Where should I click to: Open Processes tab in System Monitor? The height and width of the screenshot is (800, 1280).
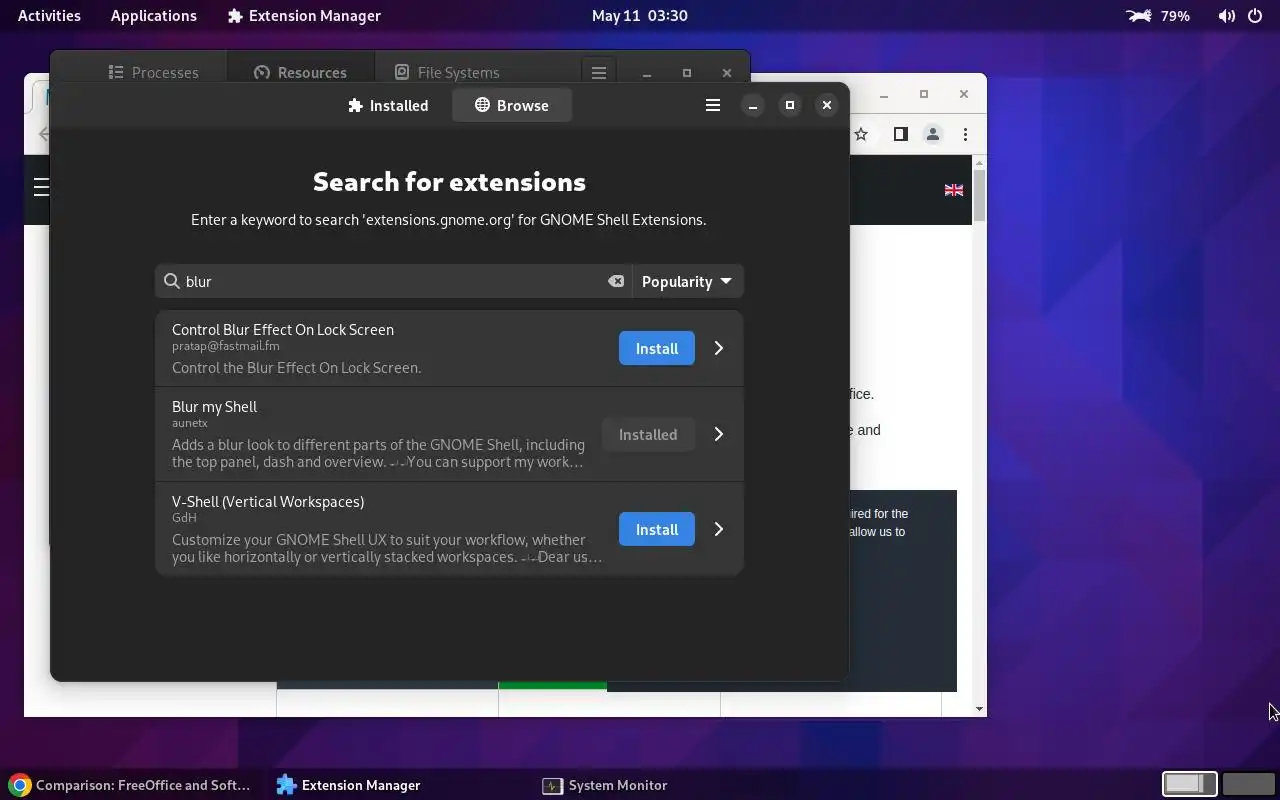pos(153,72)
